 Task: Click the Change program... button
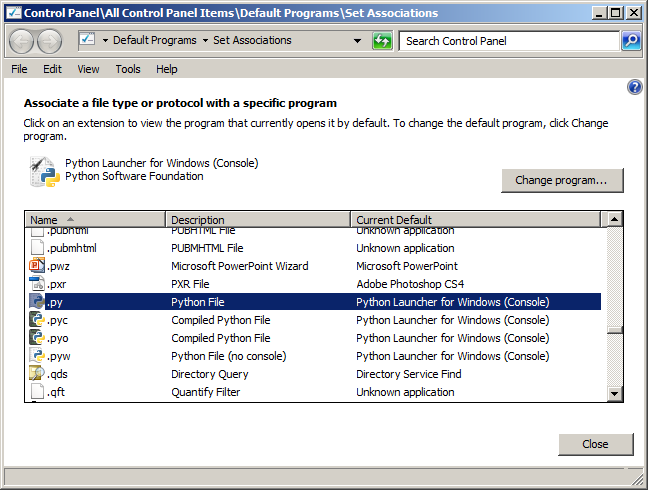click(562, 180)
